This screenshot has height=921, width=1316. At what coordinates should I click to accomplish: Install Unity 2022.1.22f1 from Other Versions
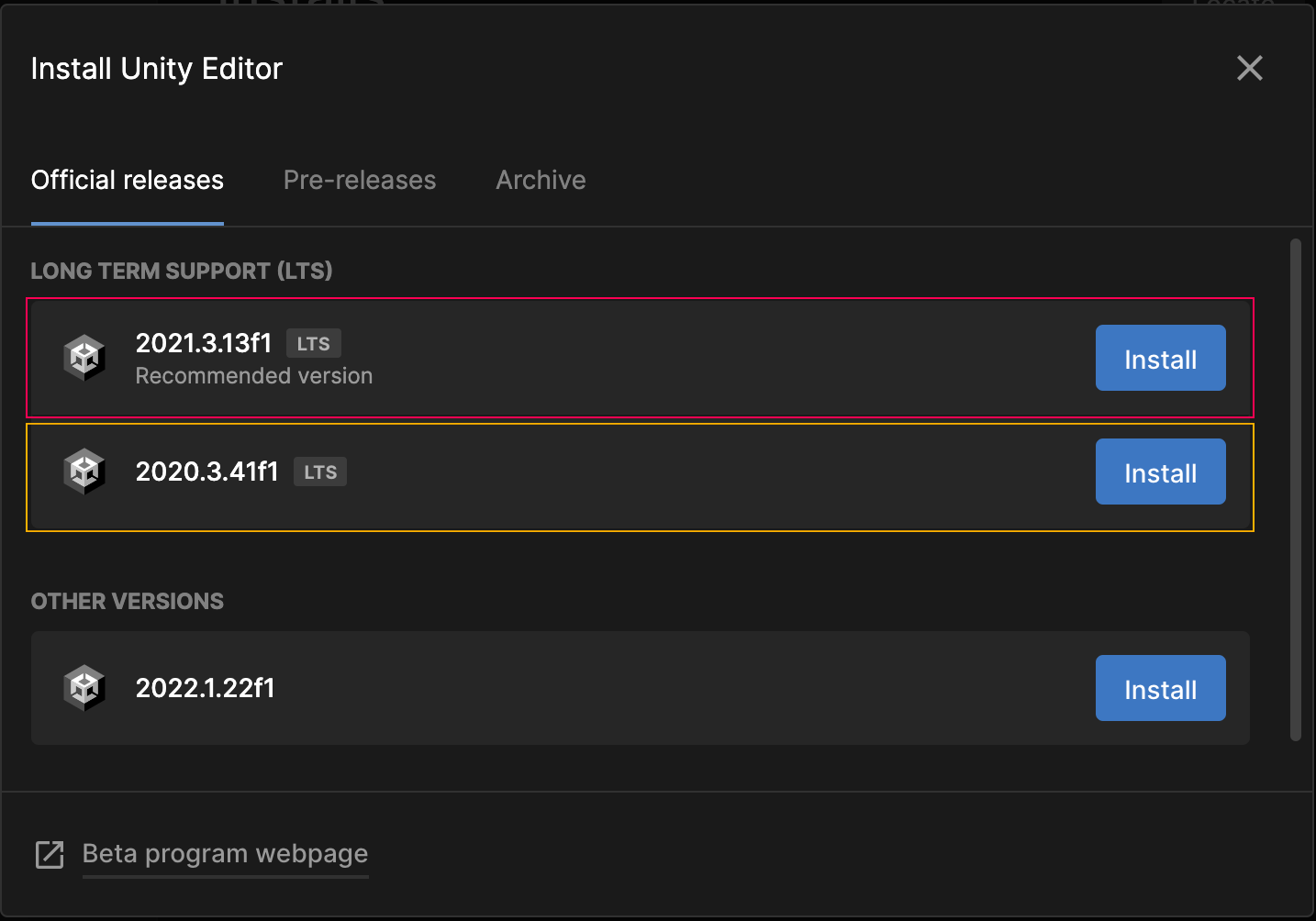point(1160,689)
